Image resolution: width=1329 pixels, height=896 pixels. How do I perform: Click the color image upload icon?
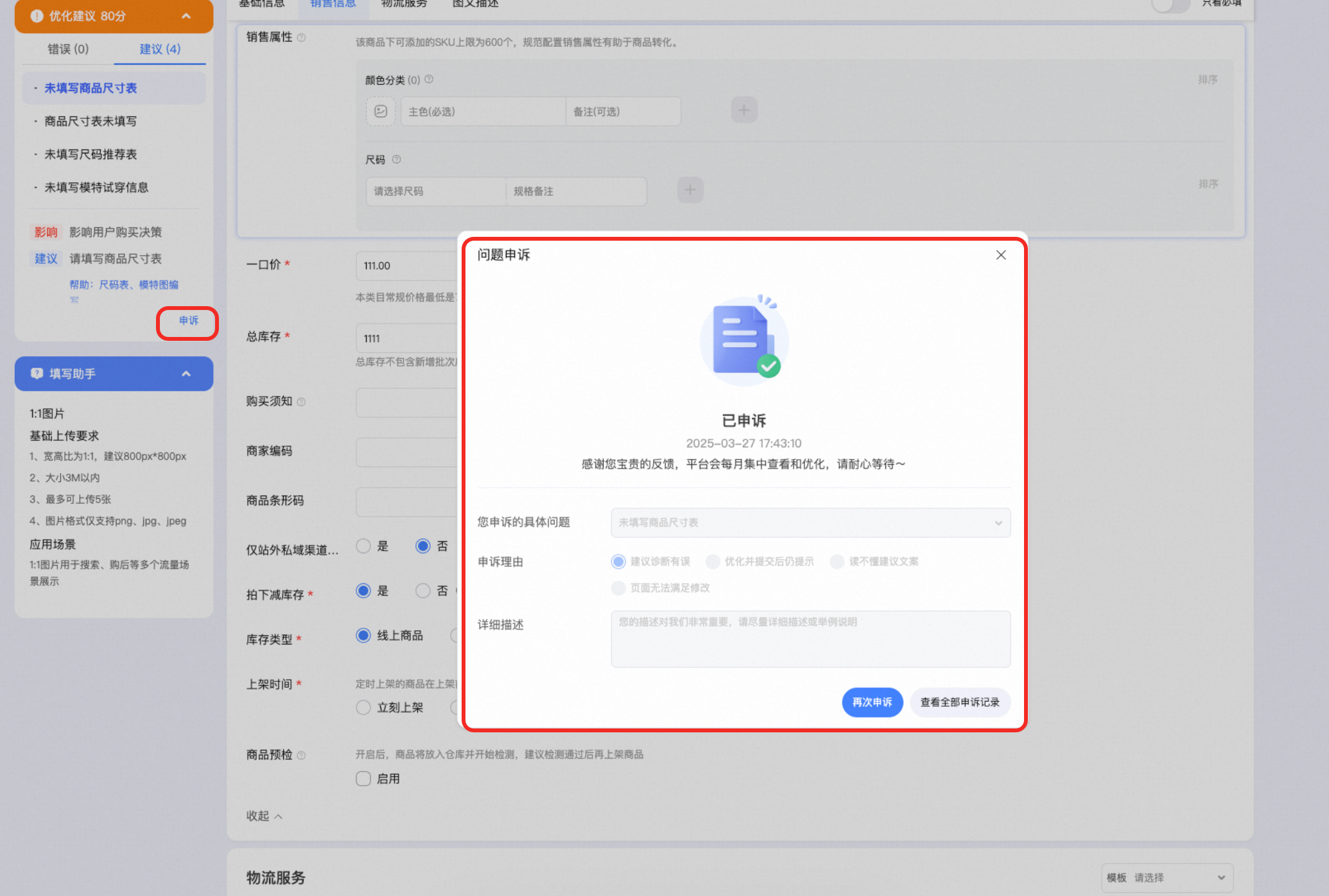tap(380, 110)
